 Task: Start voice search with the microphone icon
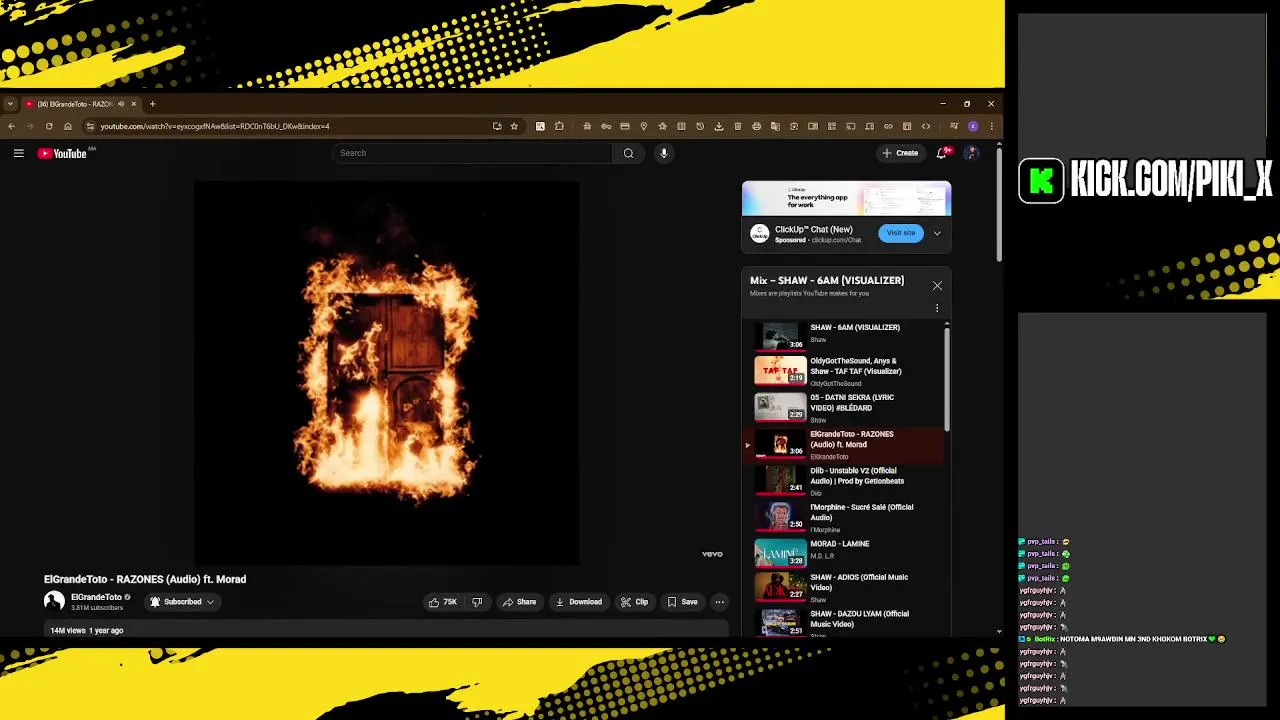(x=663, y=153)
